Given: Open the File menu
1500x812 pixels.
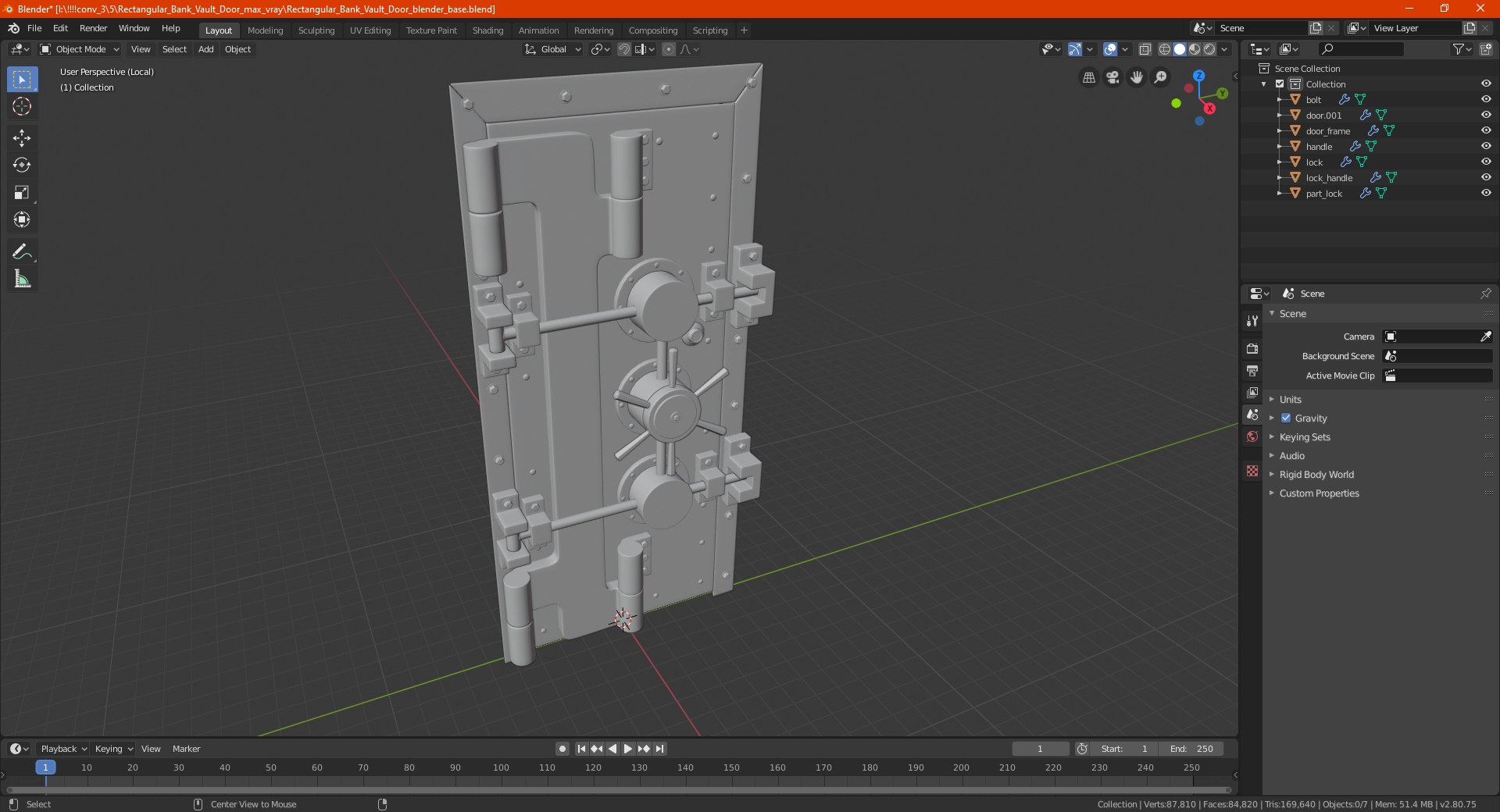Looking at the screenshot, I should pyautogui.click(x=34, y=28).
